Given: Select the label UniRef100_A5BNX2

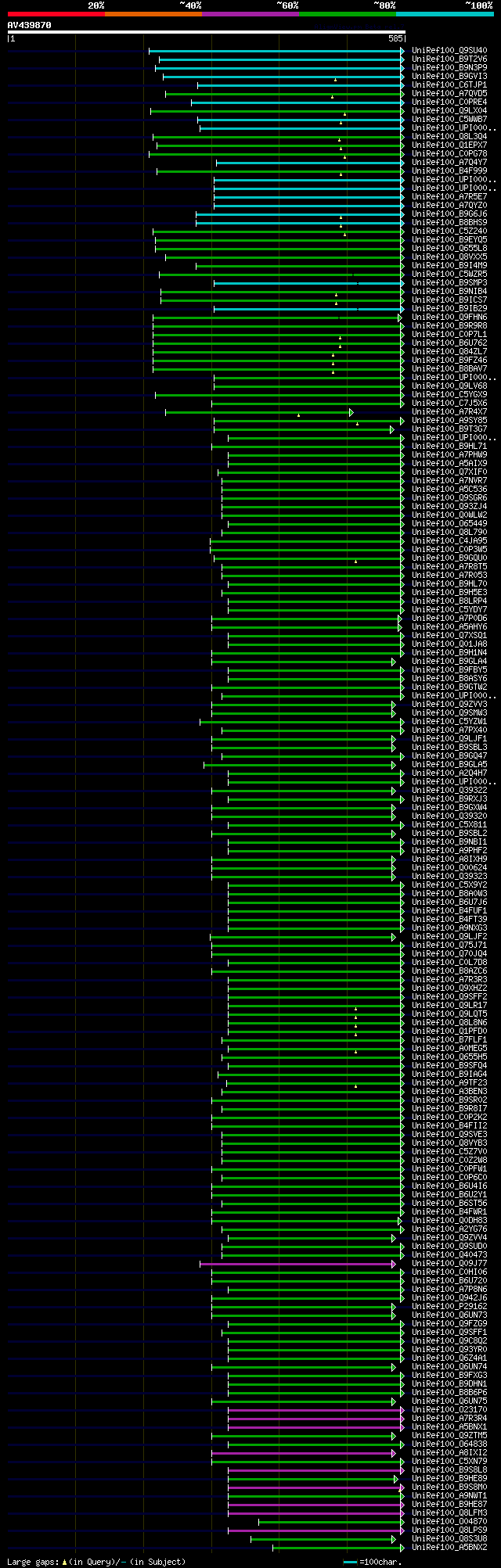Looking at the screenshot, I should tap(449, 1547).
